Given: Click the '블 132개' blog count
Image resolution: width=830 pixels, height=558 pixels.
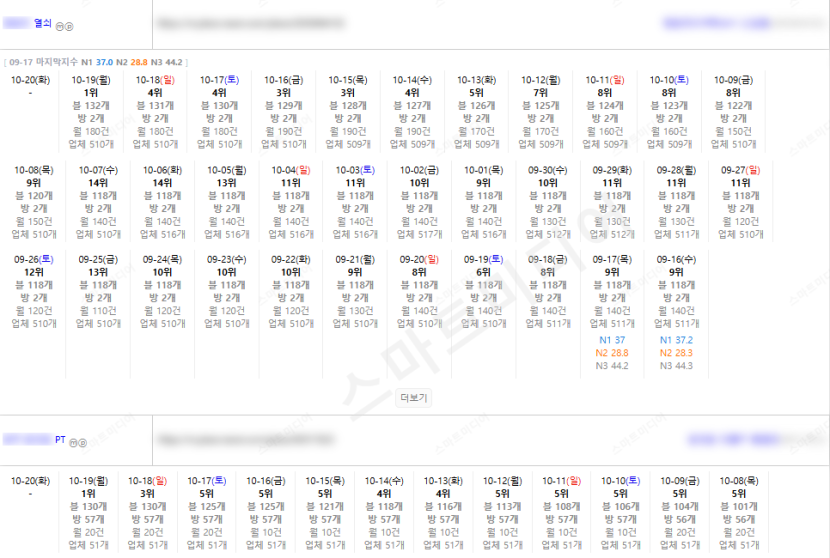Looking at the screenshot, I should click(x=91, y=106).
